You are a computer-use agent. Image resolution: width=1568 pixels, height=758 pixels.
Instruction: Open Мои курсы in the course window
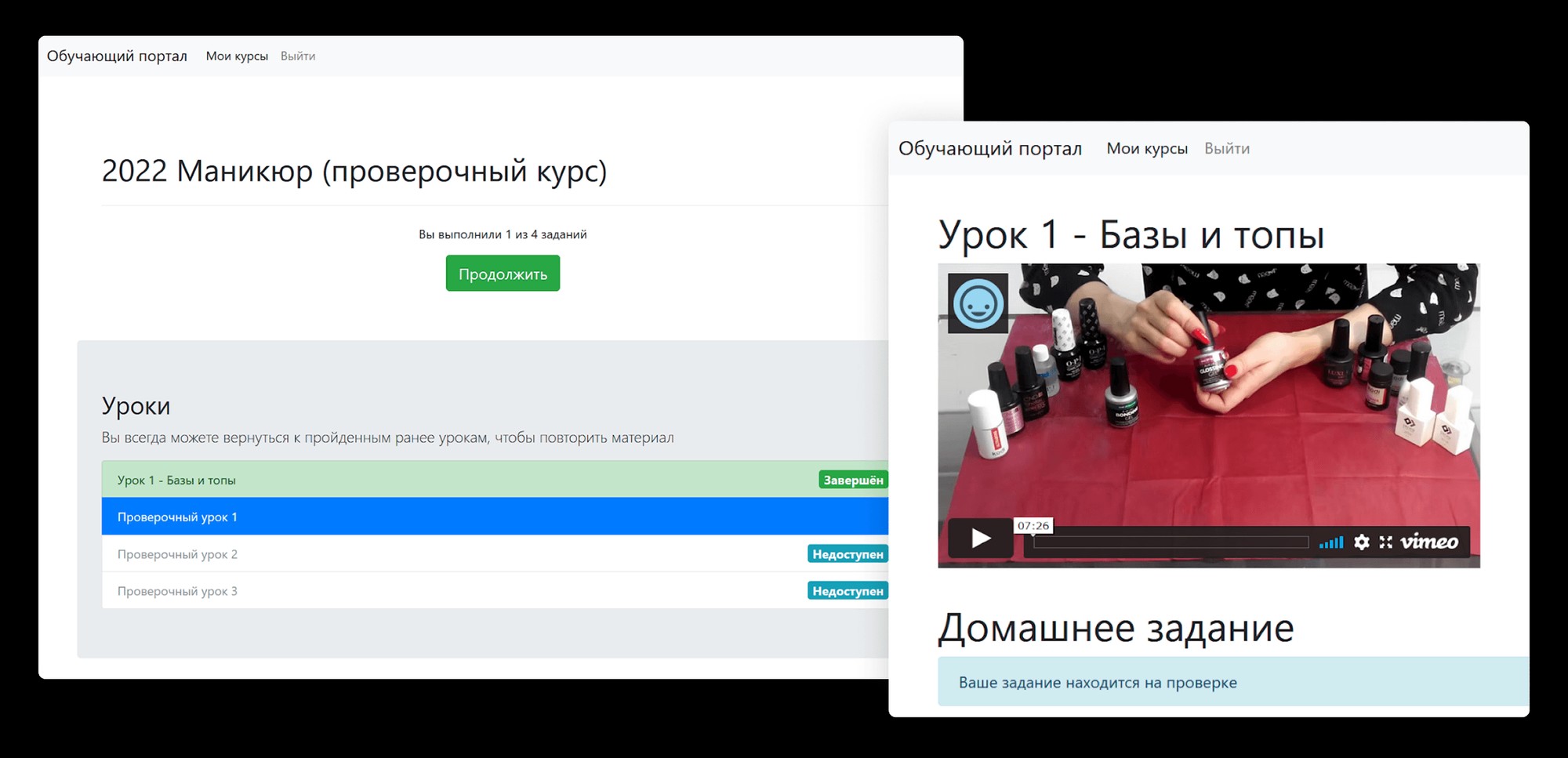[237, 56]
